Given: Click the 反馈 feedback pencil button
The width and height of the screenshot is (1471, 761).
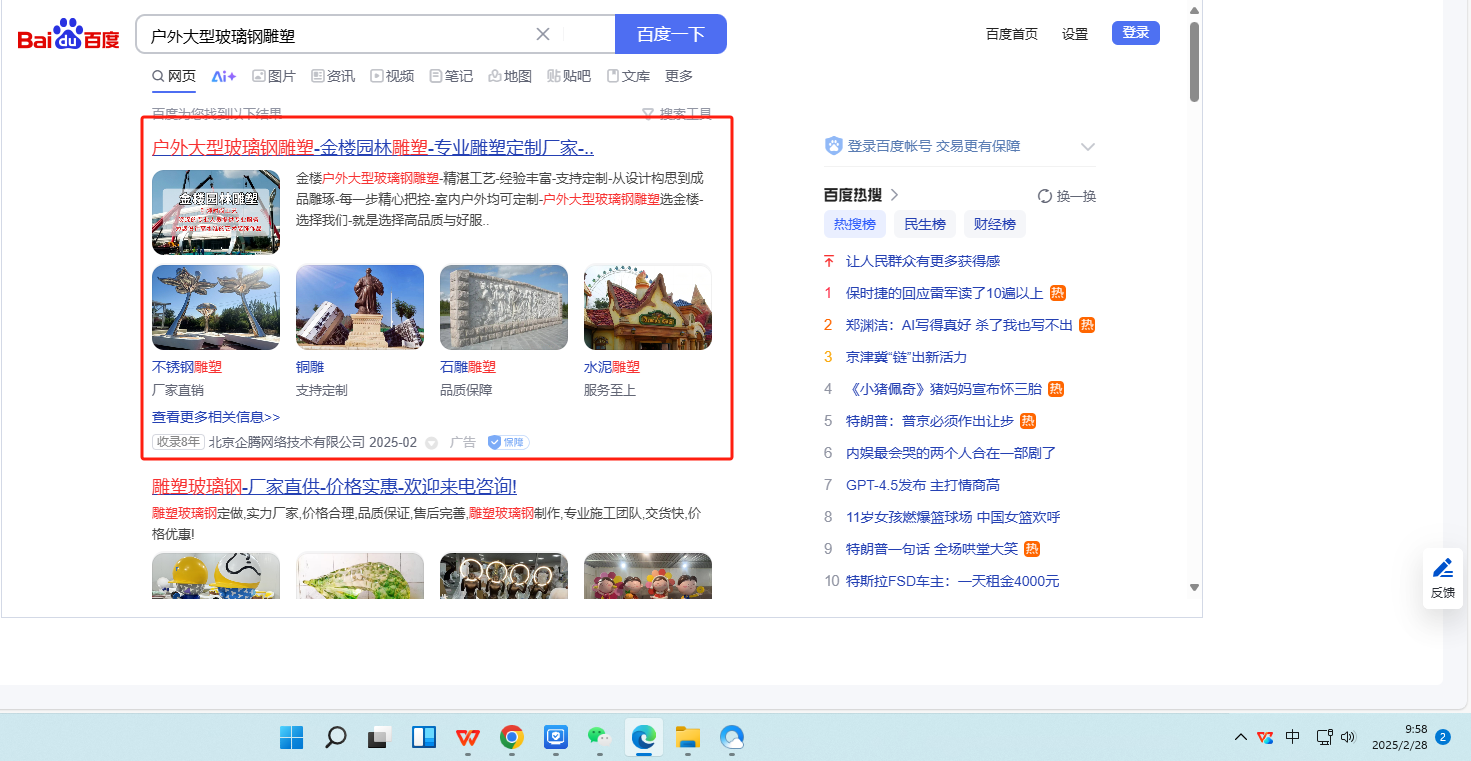Looking at the screenshot, I should pos(1443,579).
